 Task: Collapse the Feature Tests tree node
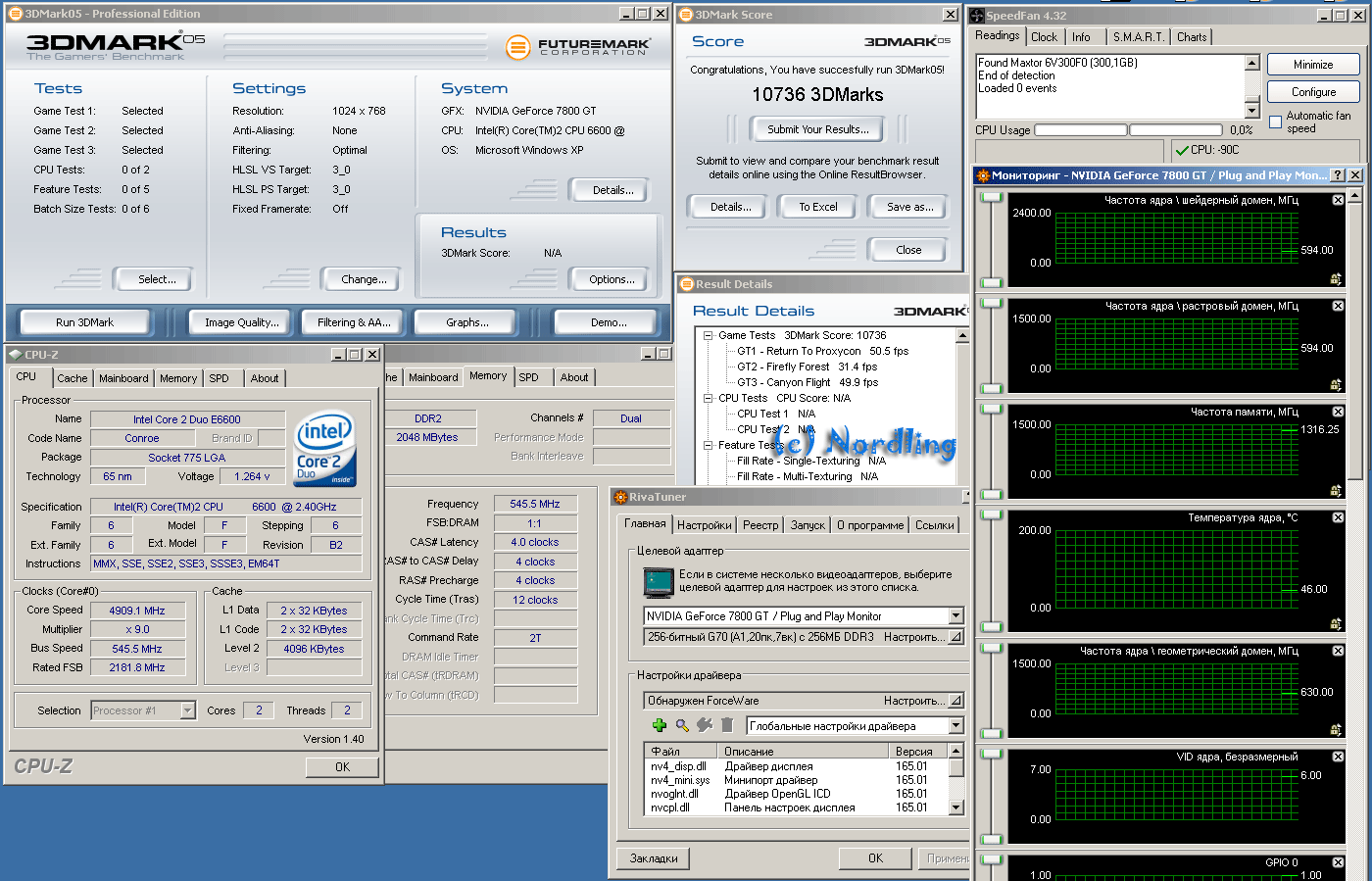tap(708, 445)
